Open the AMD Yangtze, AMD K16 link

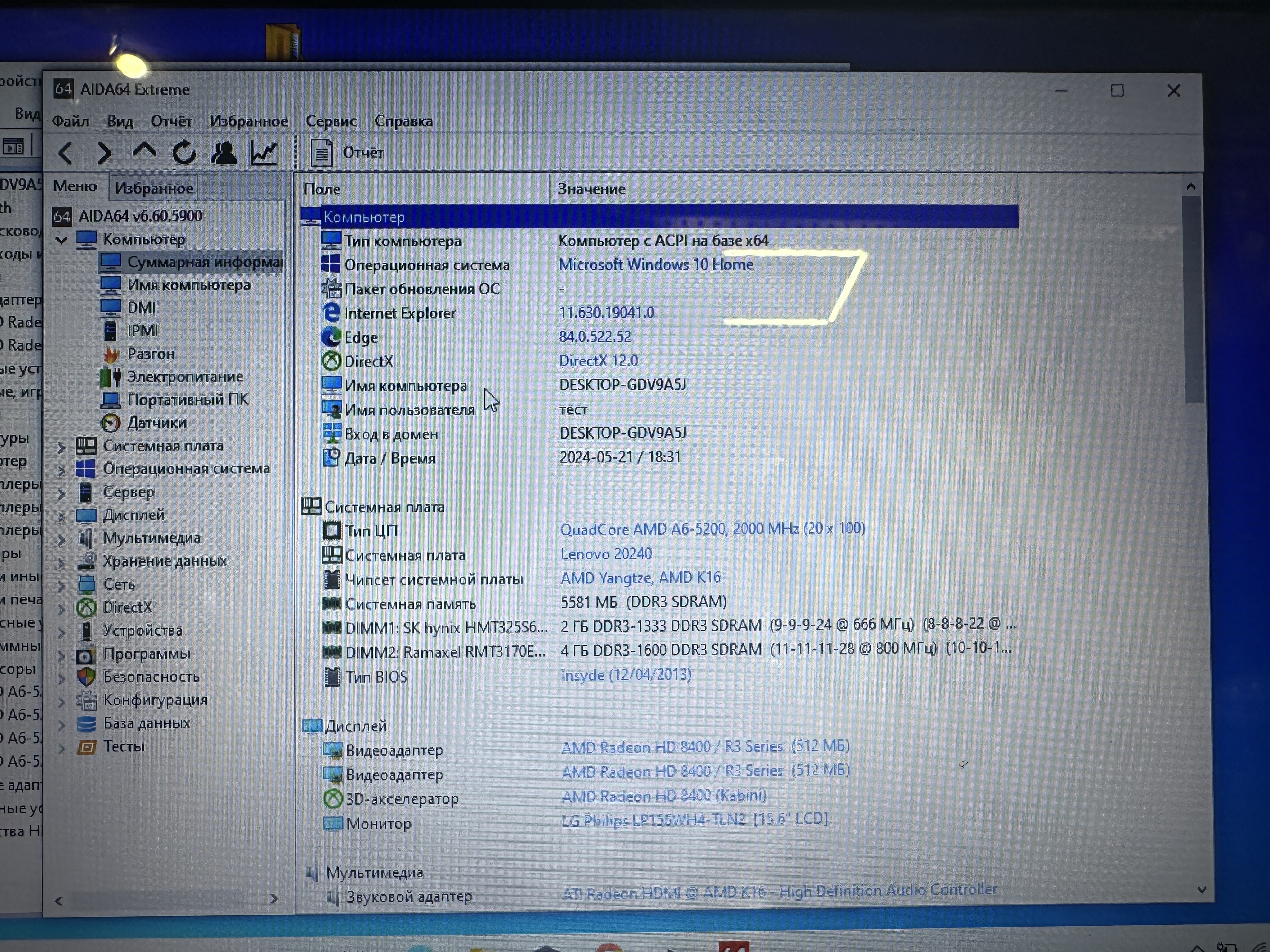640,578
